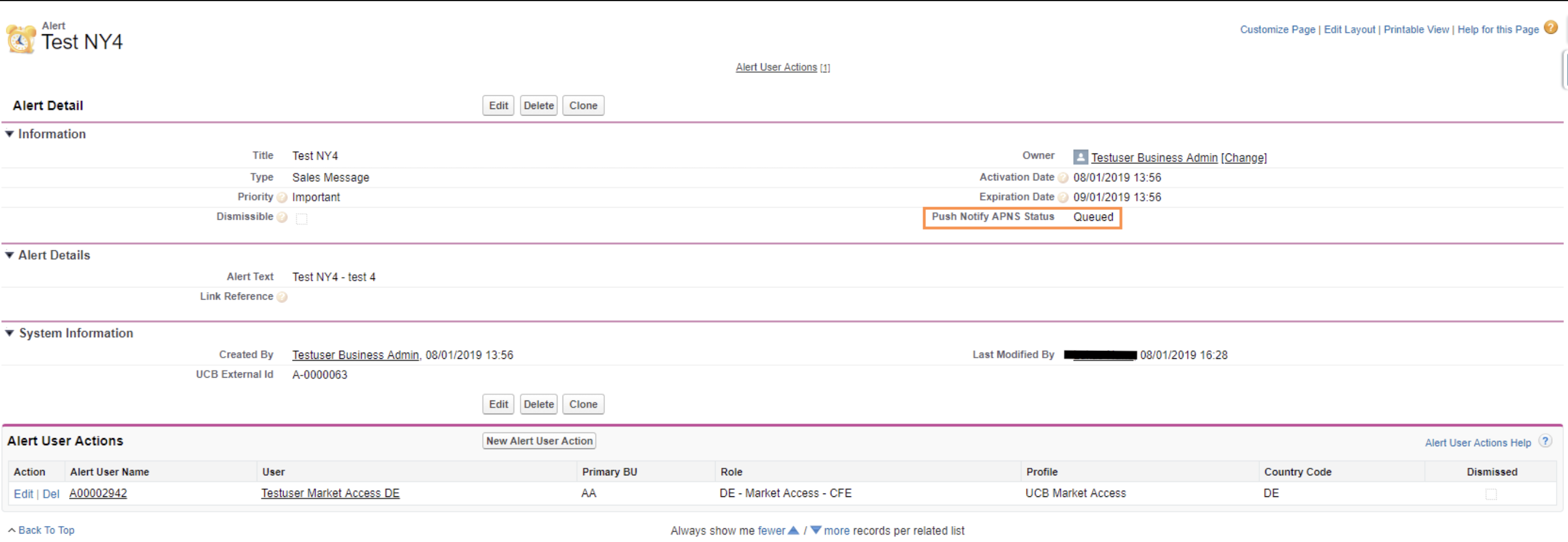Image resolution: width=1568 pixels, height=542 pixels.
Task: Click the Owner user avatar icon
Action: point(1080,157)
